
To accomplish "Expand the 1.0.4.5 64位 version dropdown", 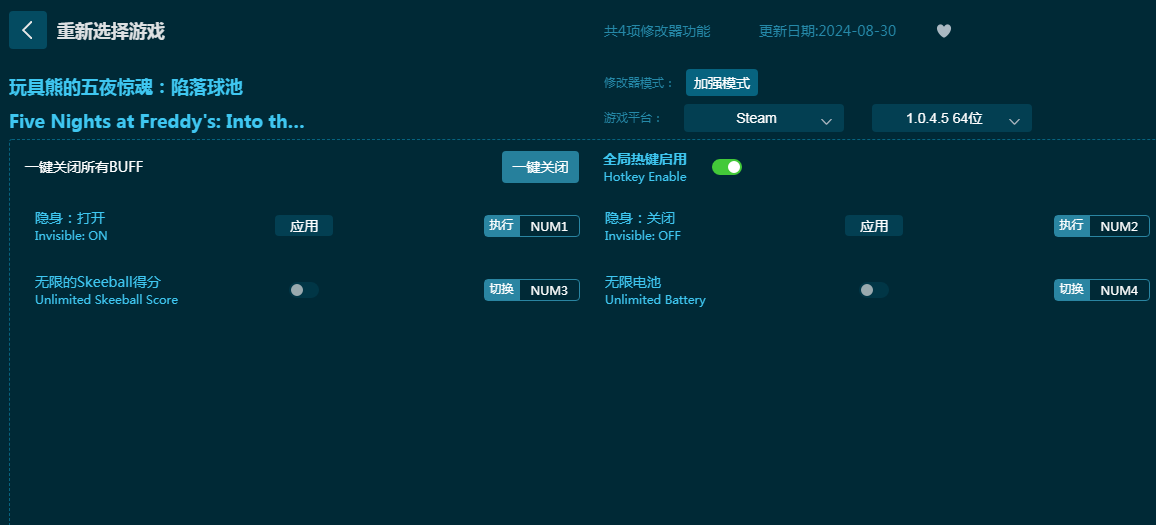I will [x=951, y=118].
